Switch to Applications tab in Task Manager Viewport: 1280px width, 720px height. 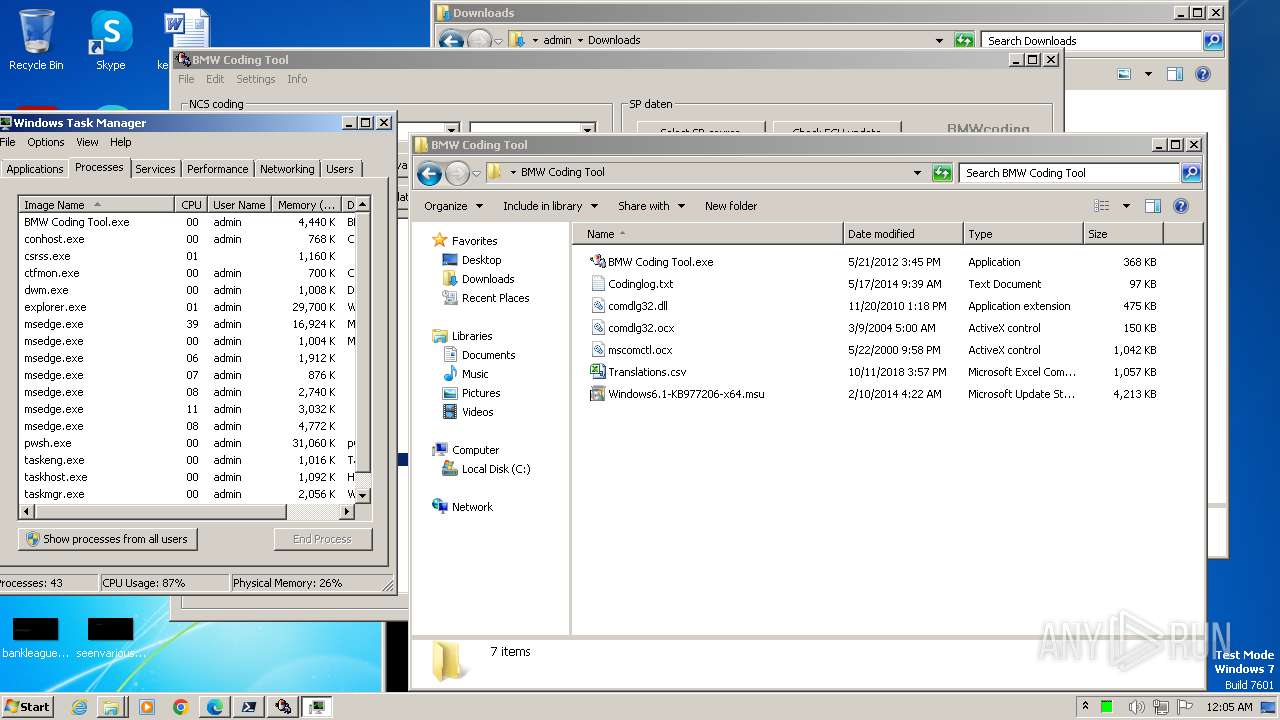pyautogui.click(x=35, y=169)
